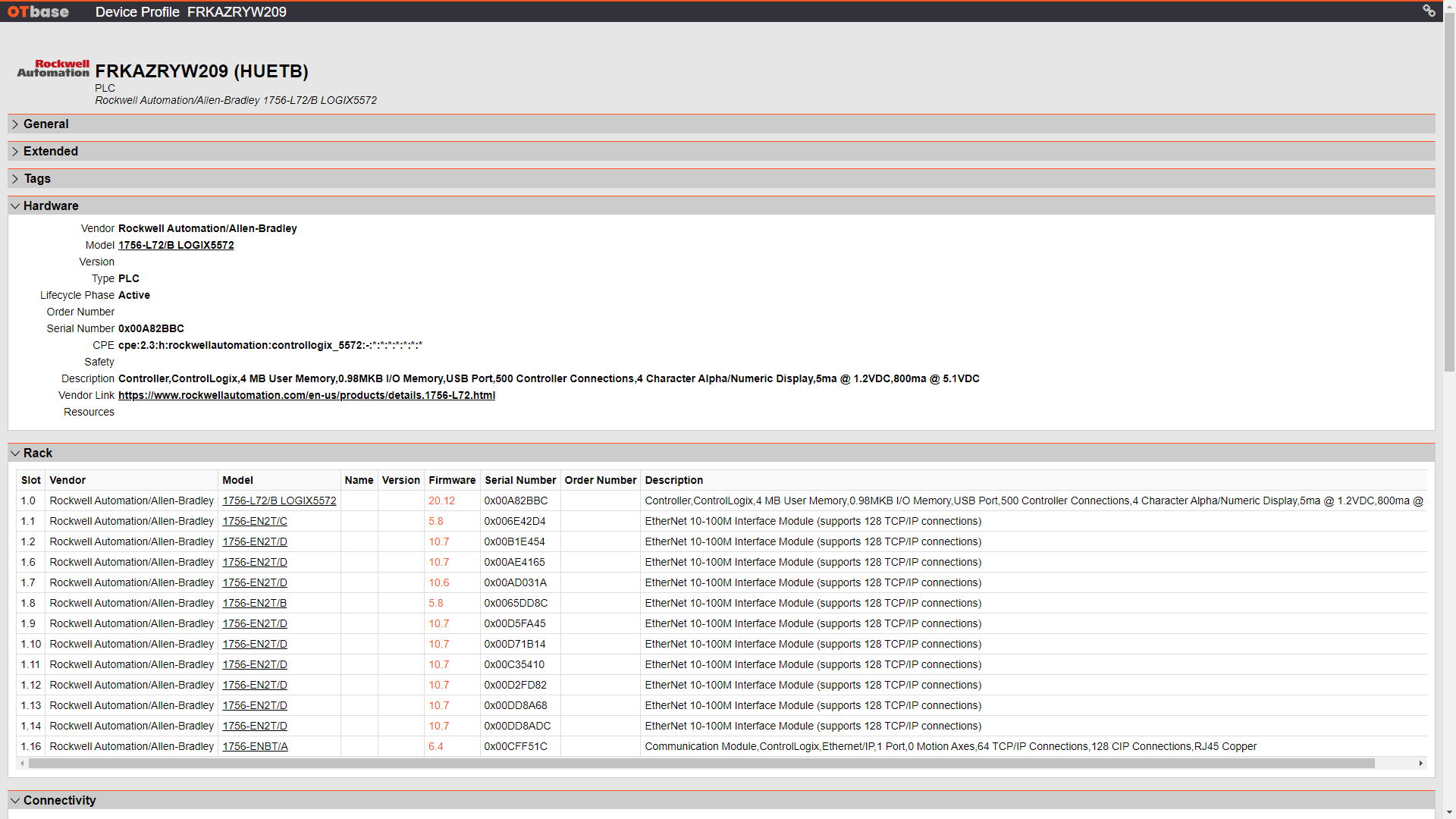Open the rockwellautomation.com vendor link
1456x819 pixels.
306,395
